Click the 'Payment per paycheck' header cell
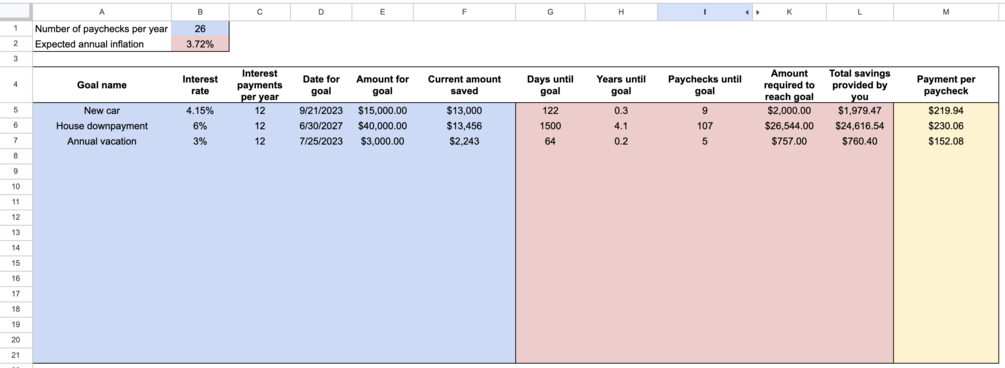 click(x=946, y=85)
